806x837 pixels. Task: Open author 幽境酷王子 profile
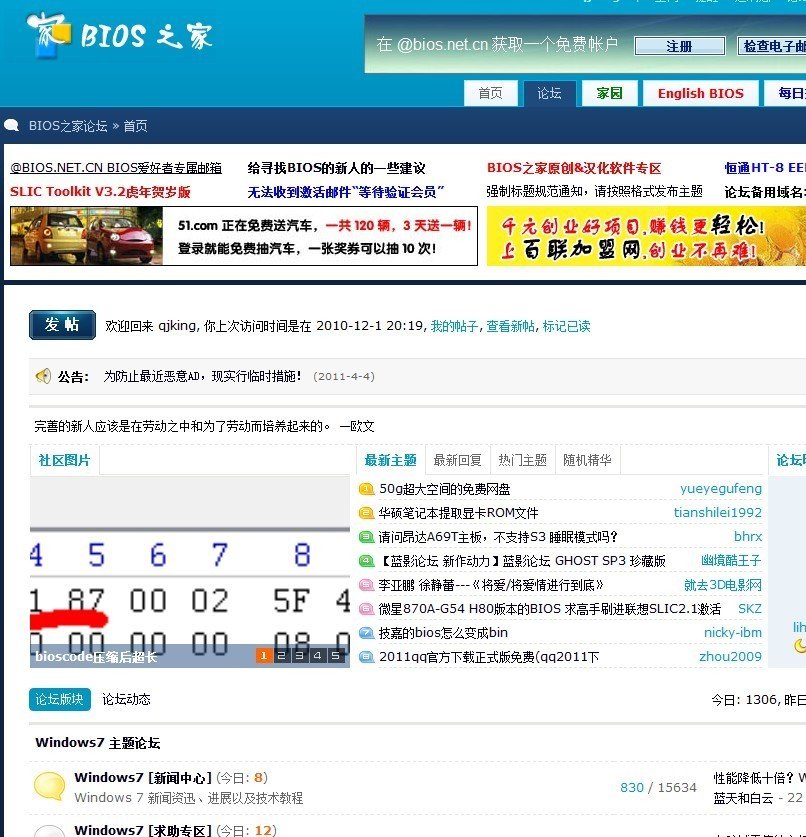(731, 561)
